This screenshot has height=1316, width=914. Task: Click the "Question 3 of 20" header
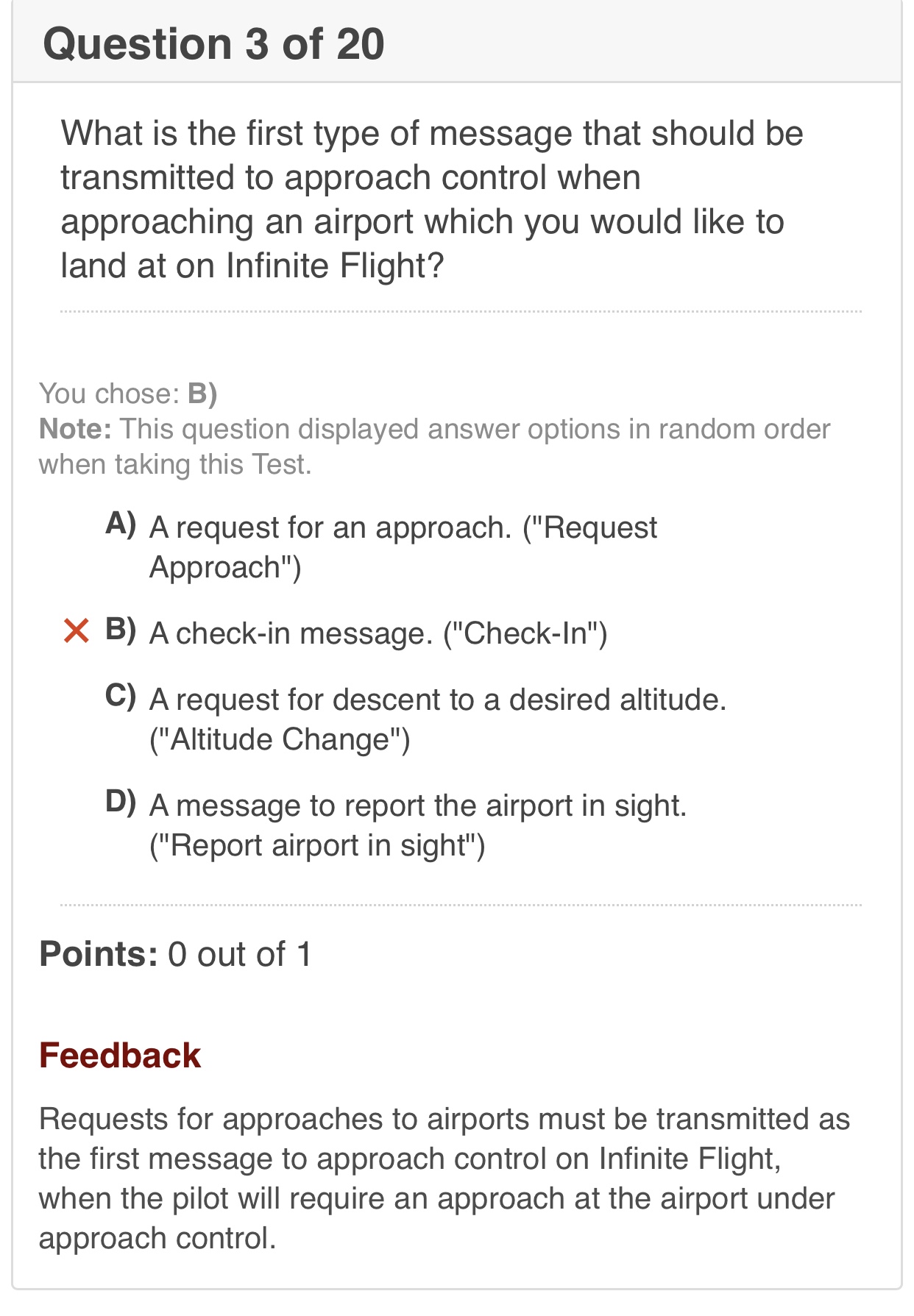coord(213,44)
